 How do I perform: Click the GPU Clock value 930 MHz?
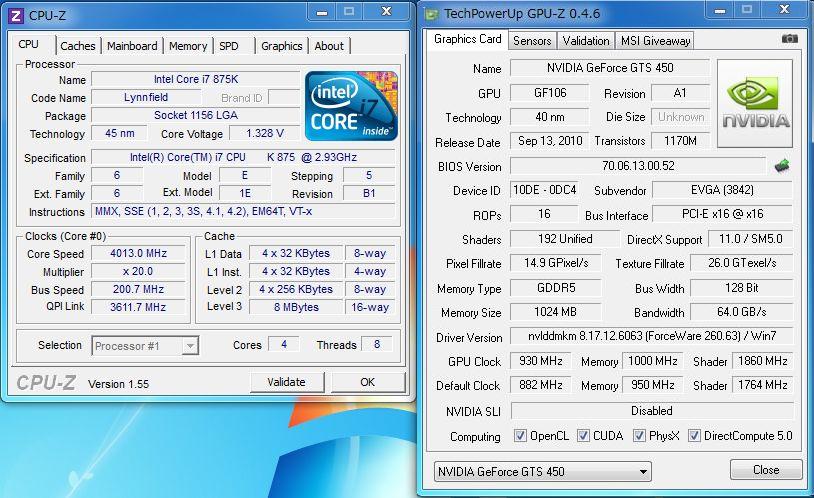click(x=540, y=361)
